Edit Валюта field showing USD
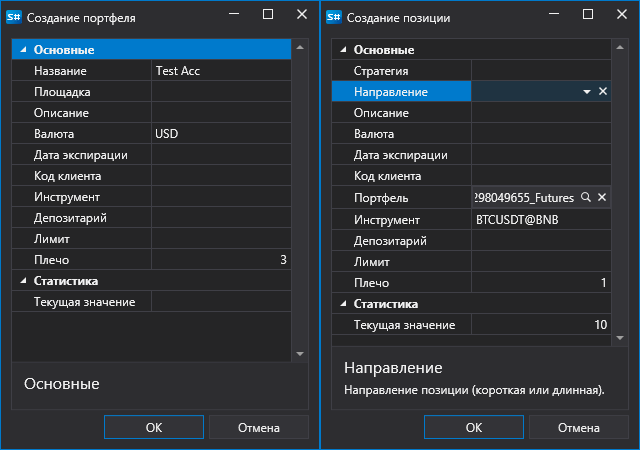640x450 pixels. coord(221,134)
